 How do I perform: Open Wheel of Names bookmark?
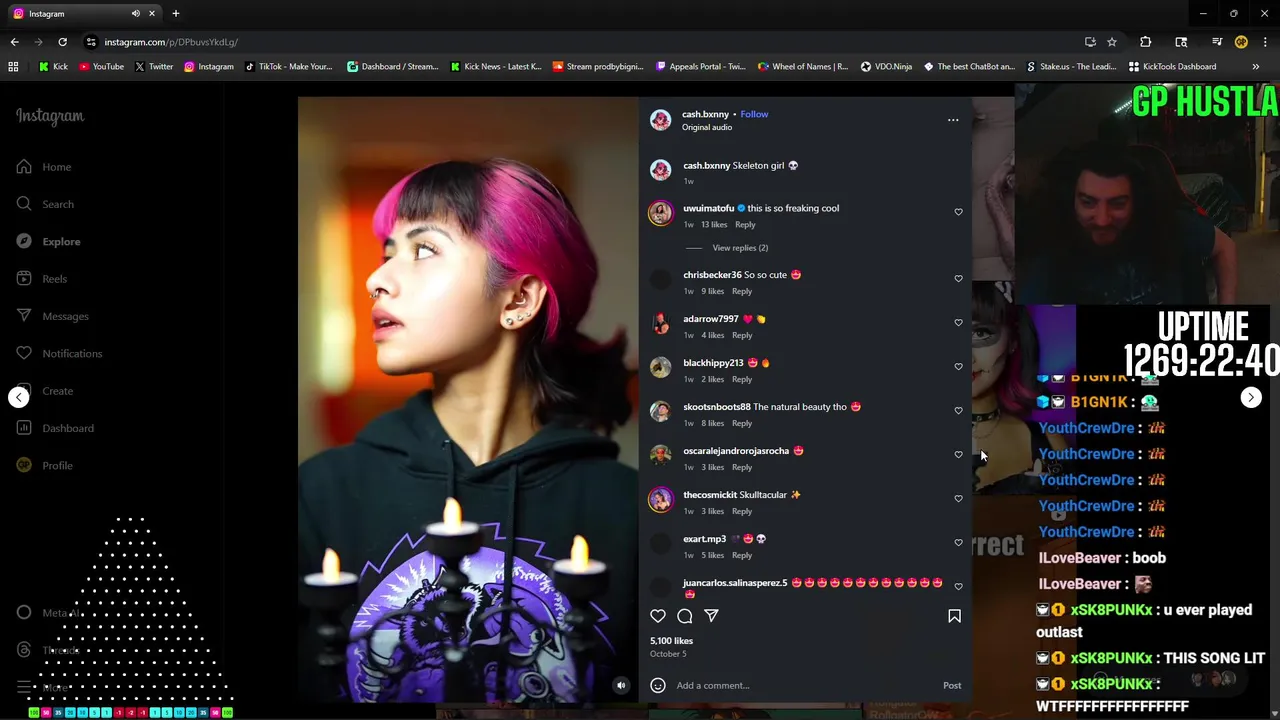[803, 67]
